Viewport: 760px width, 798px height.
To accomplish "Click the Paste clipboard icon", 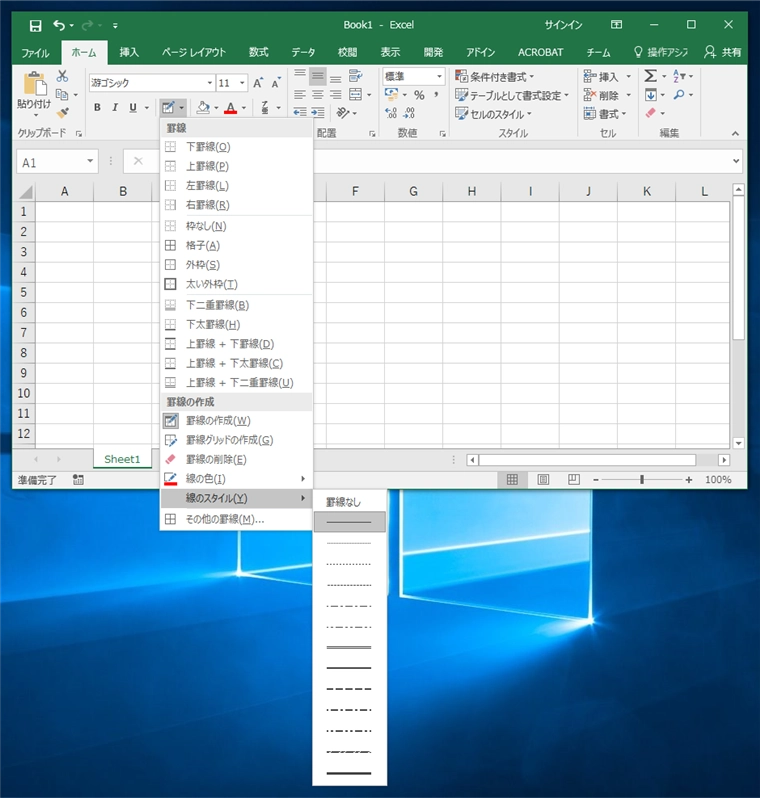I will 34,84.
